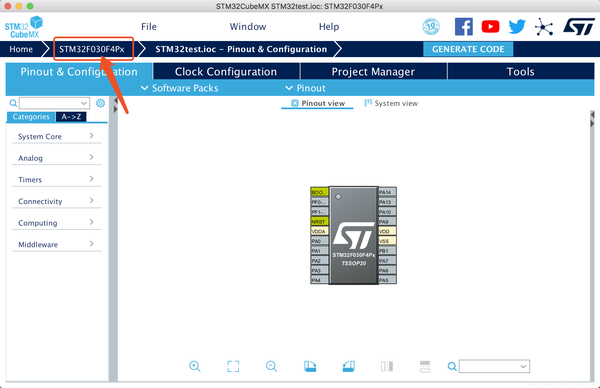This screenshot has width=600, height=388.
Task: Click the settings gear beside search box
Action: (x=100, y=103)
